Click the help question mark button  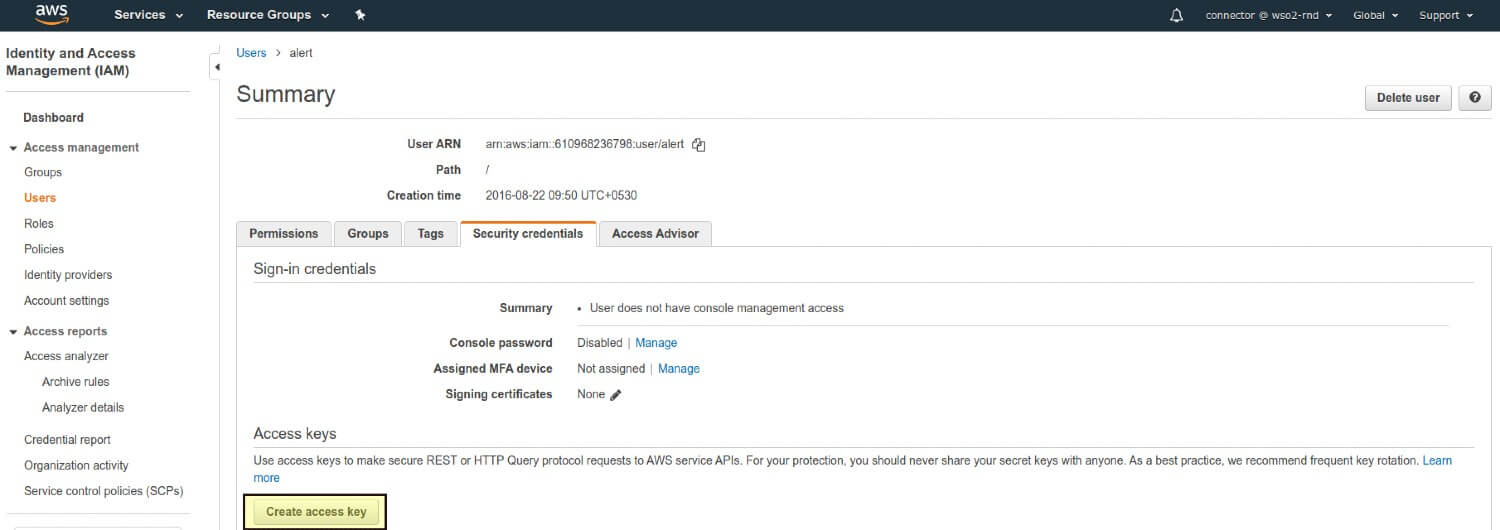(1475, 97)
